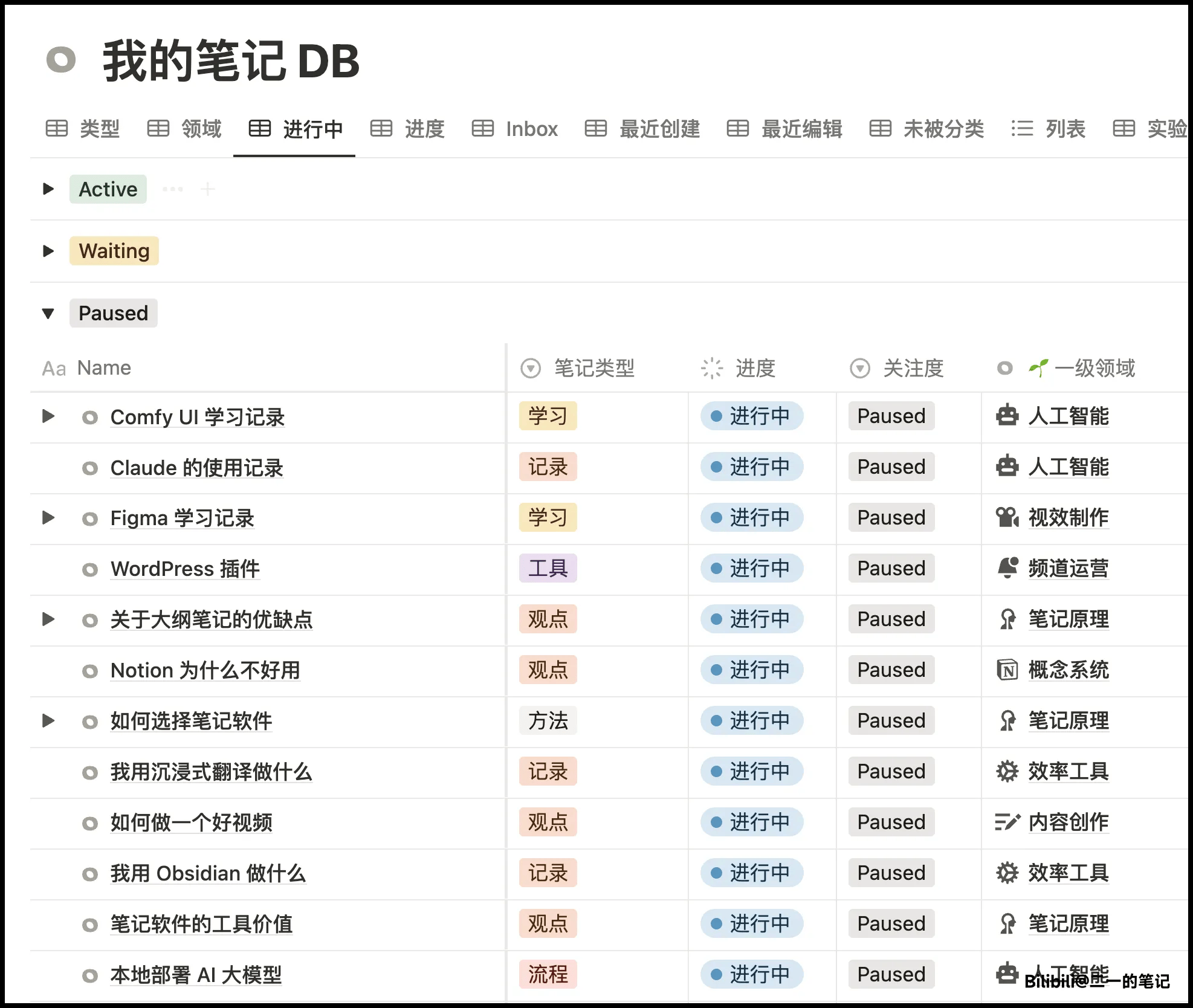Image resolution: width=1193 pixels, height=1008 pixels.
Task: Click page icon before 本地部署 AI 大模型
Action: click(90, 975)
